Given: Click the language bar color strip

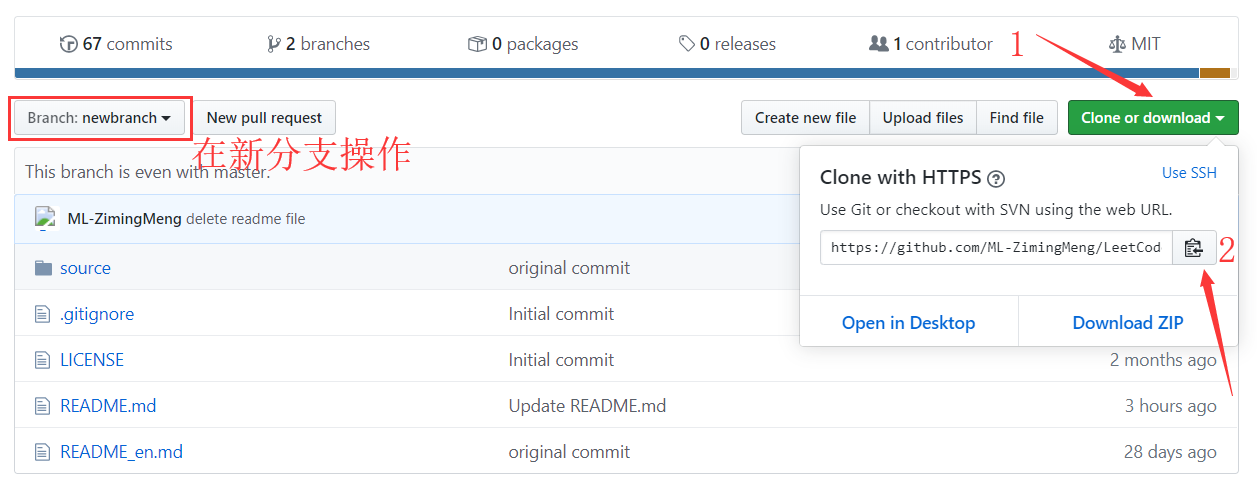Looking at the screenshot, I should point(600,73).
